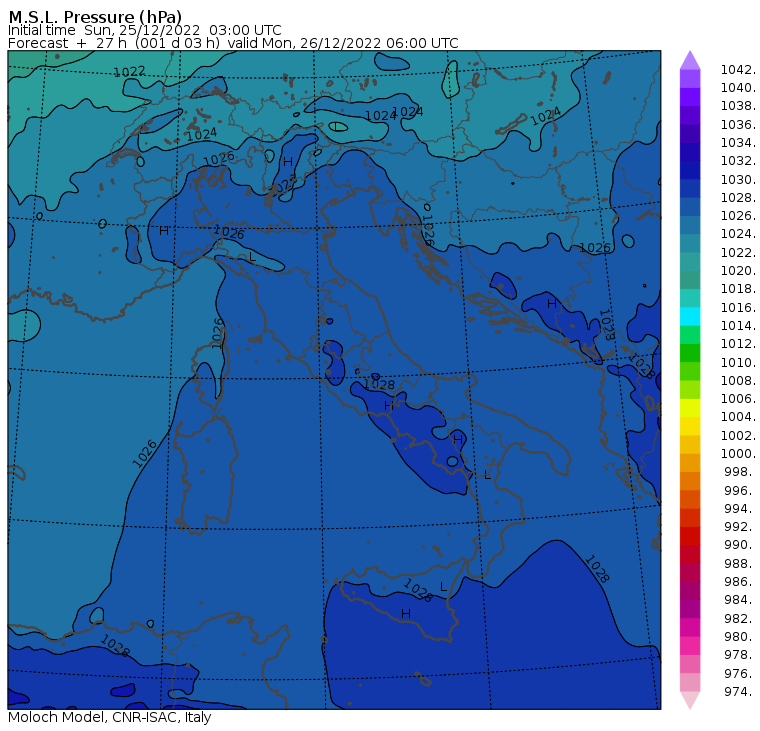Screen dimensions: 760x731
Task: Click the '1026' contour label west of Sardinia
Action: click(145, 454)
